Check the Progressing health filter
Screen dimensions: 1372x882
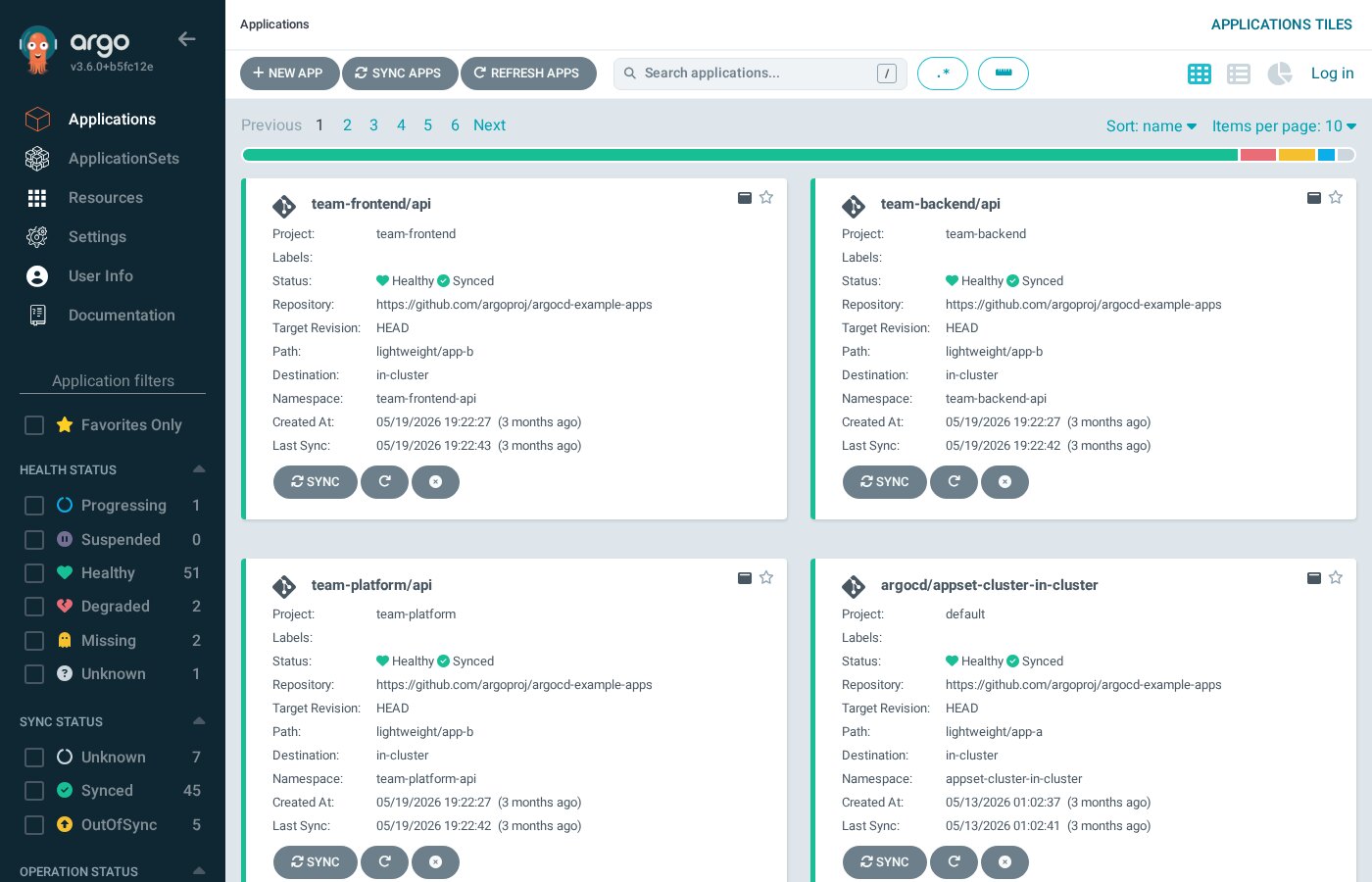click(34, 506)
